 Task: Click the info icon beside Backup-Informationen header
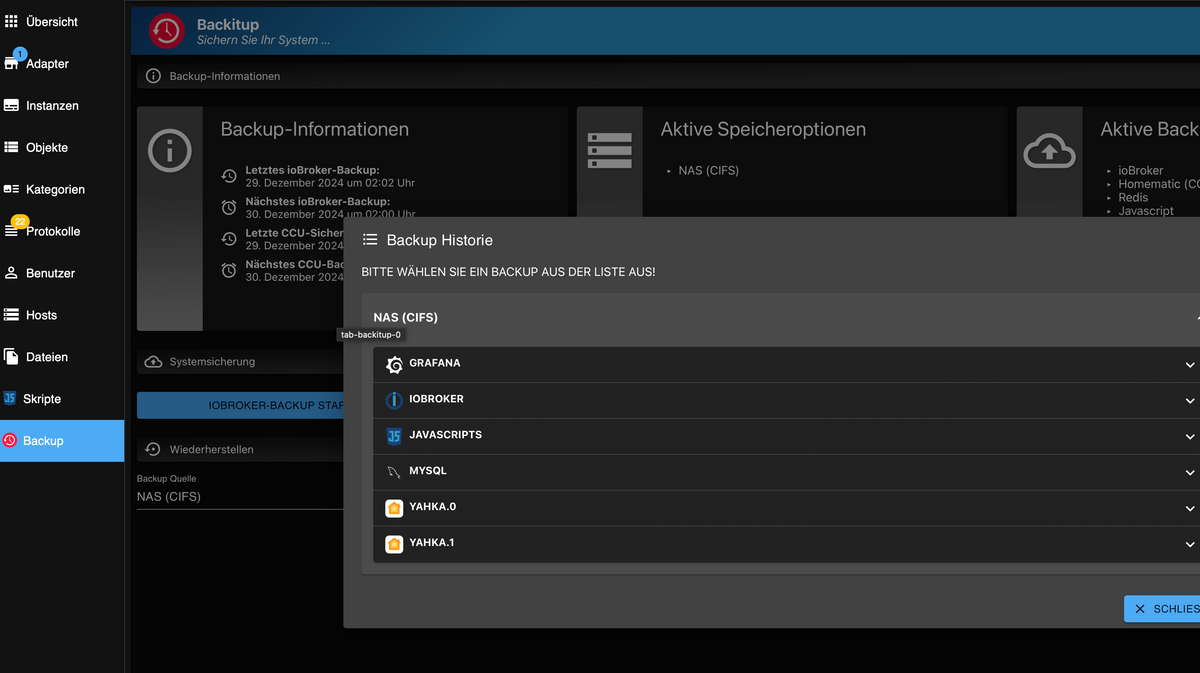(153, 76)
